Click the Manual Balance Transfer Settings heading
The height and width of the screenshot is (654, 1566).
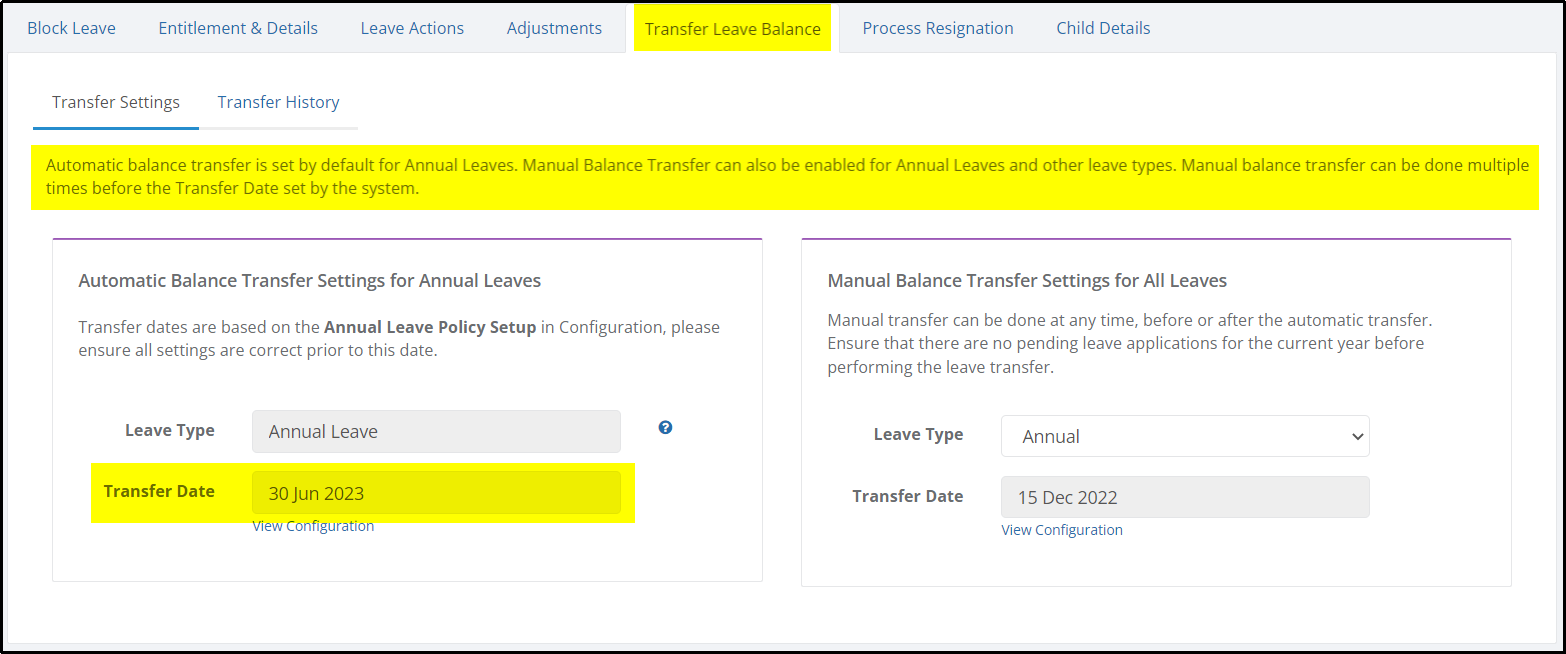pyautogui.click(x=1027, y=280)
